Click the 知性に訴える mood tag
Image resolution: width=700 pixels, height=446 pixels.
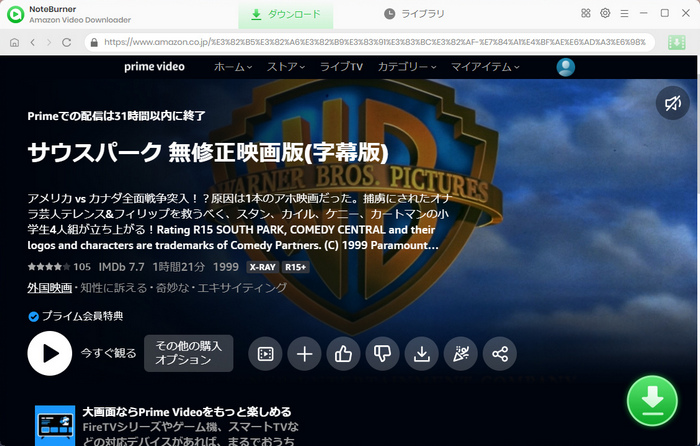[114, 288]
